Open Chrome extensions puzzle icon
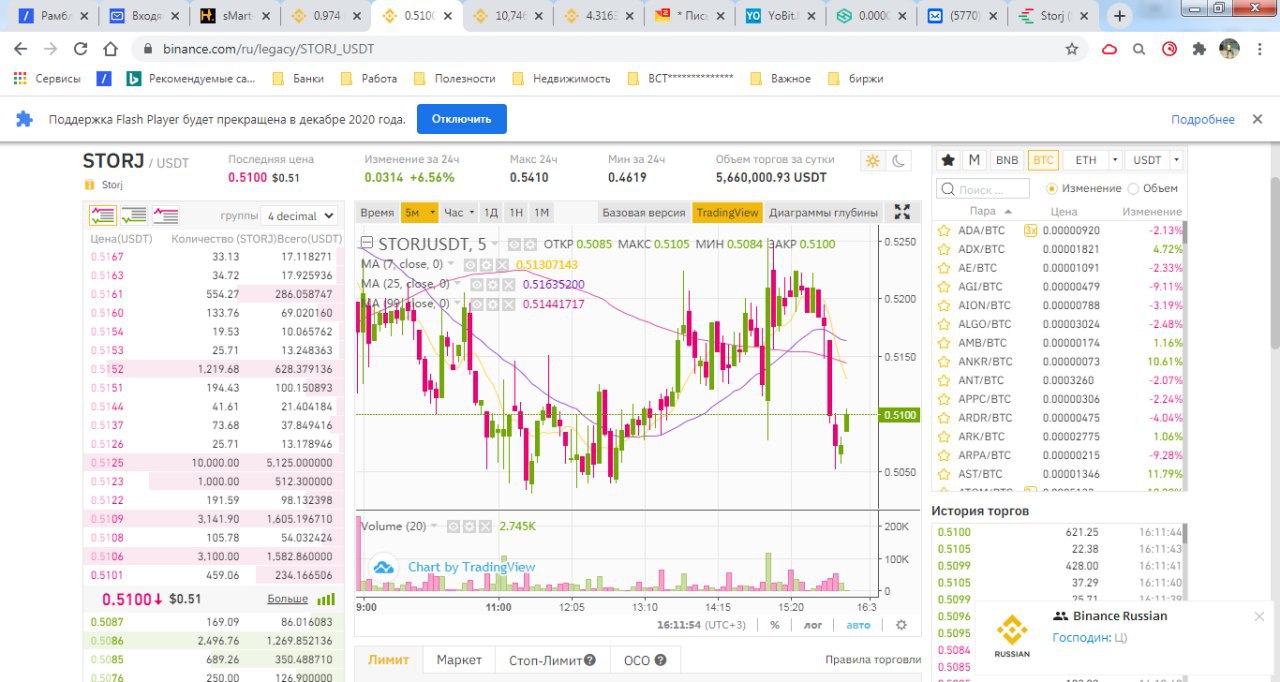Image resolution: width=1280 pixels, height=682 pixels. point(1199,48)
